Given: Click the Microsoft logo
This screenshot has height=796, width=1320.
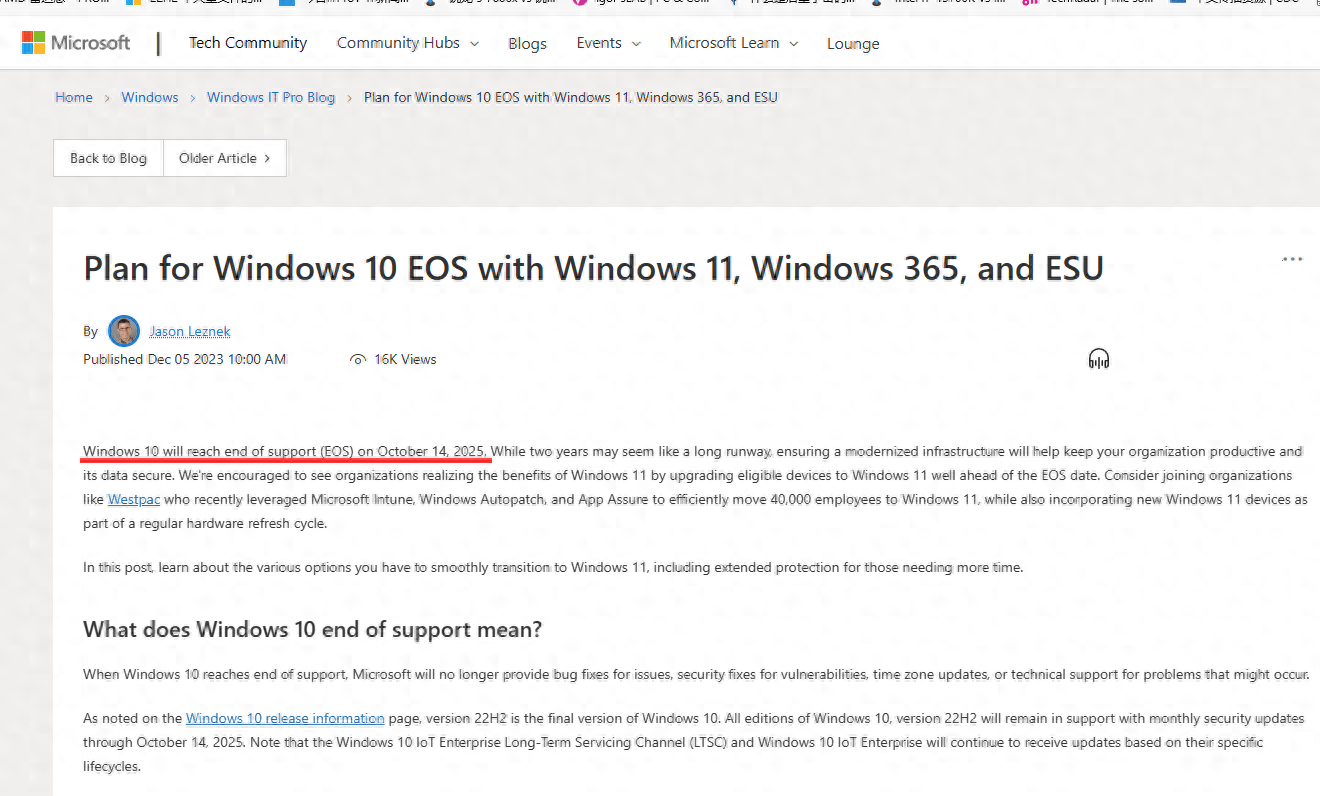Looking at the screenshot, I should click(76, 43).
